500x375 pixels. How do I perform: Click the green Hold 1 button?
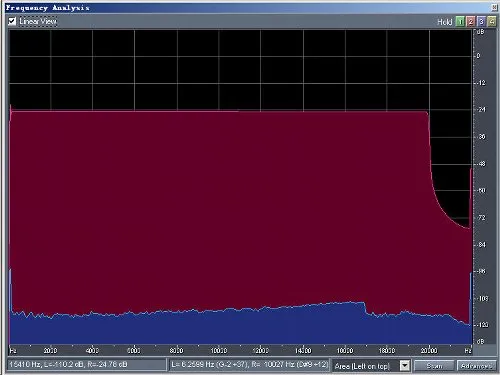(460, 22)
